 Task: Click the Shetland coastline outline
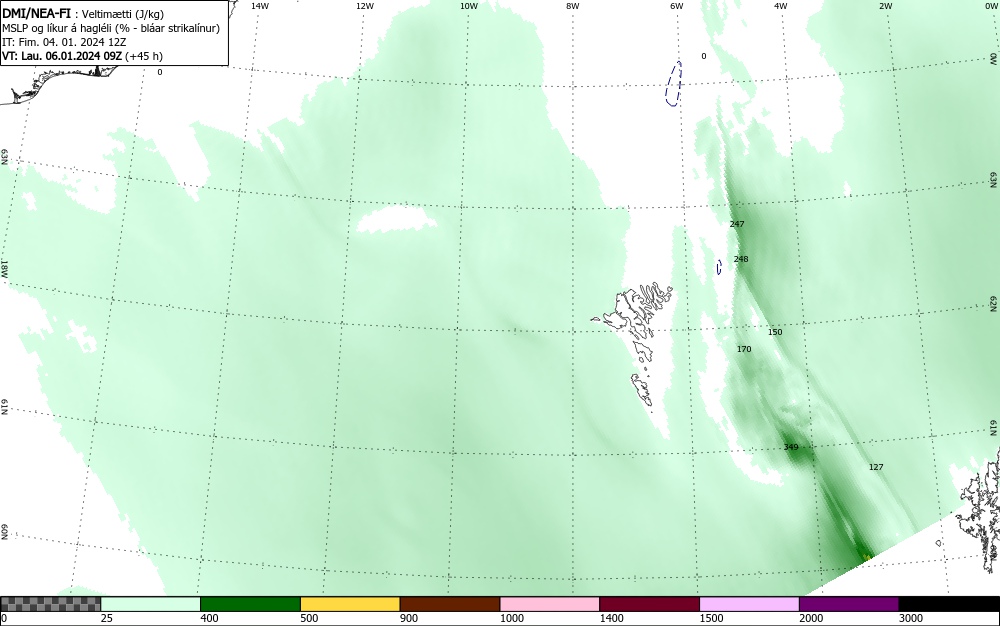pyautogui.click(x=980, y=510)
